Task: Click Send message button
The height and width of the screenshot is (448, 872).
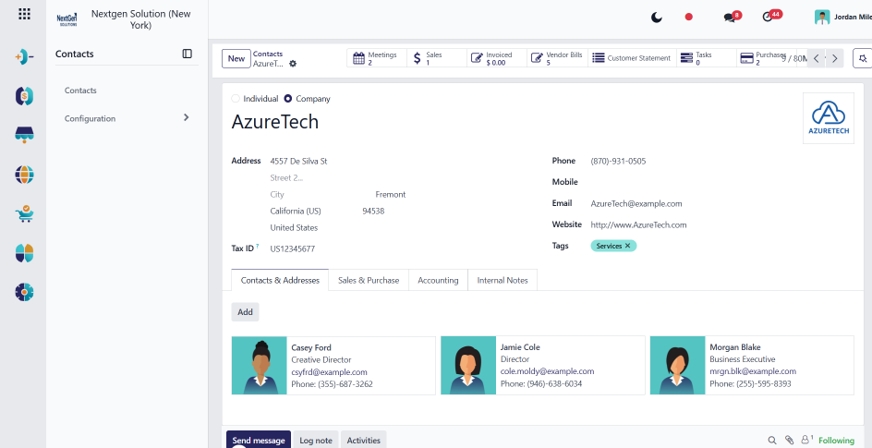Action: 259,440
